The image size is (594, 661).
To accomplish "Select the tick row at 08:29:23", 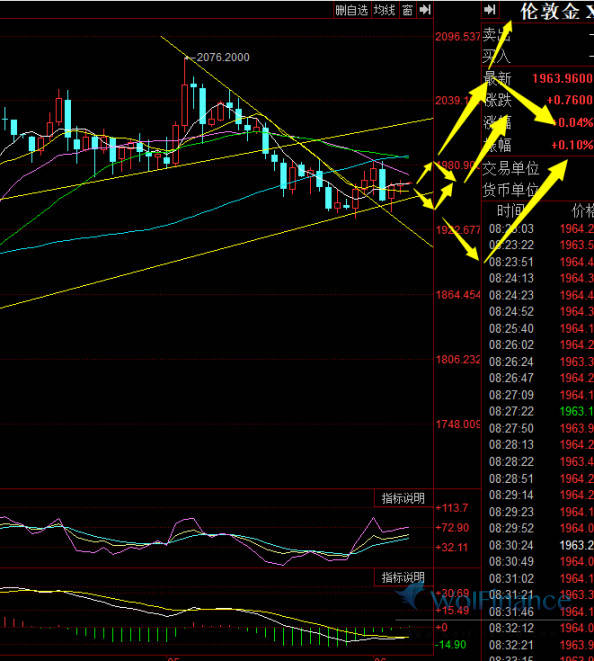I will coord(541,512).
